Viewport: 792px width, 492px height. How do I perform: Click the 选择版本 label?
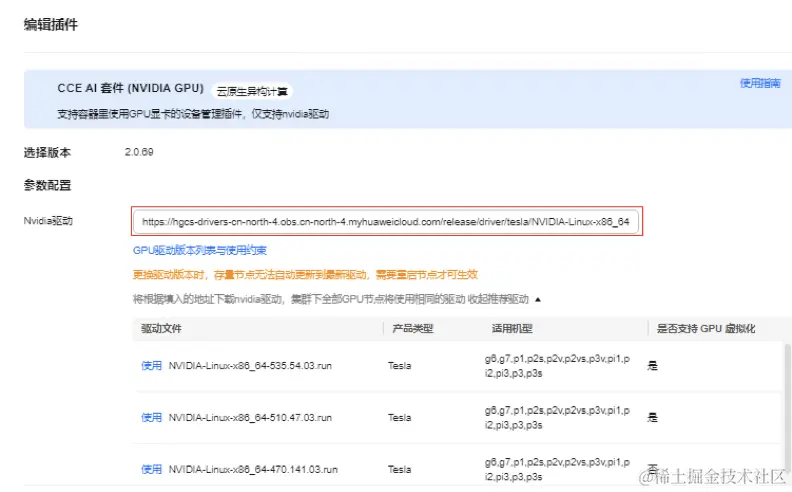point(47,152)
